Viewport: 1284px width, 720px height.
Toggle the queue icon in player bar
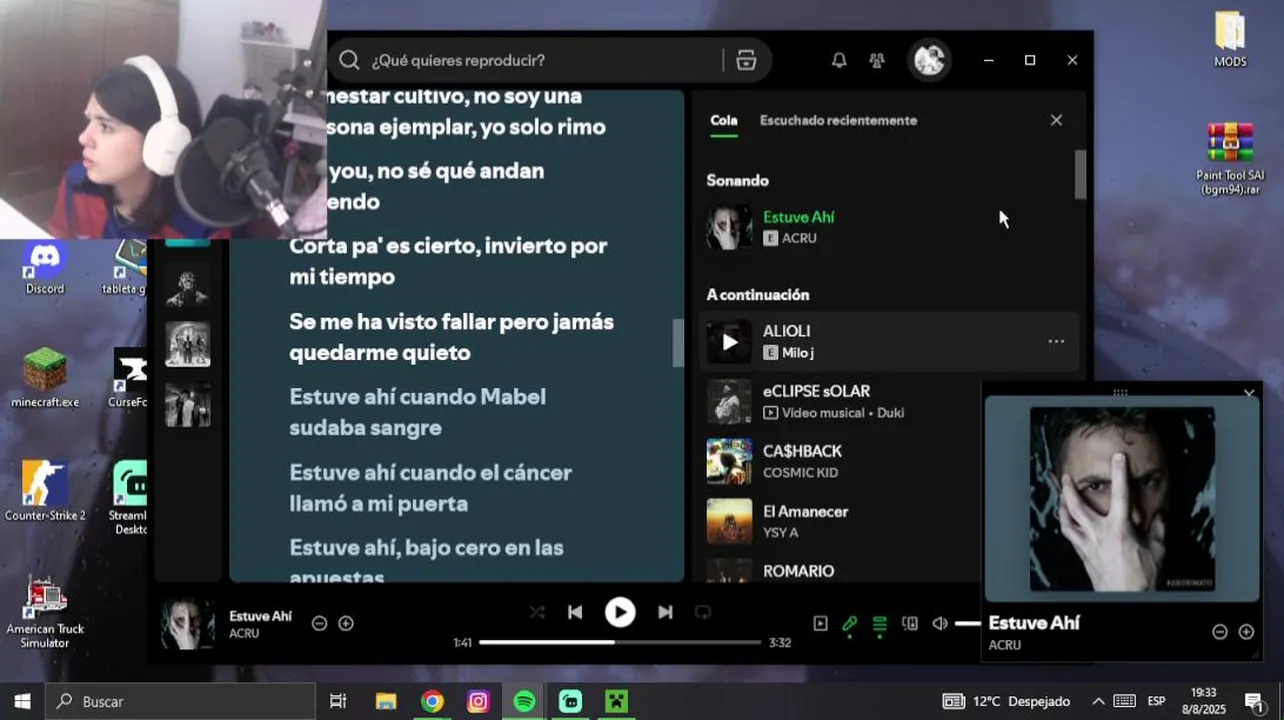879,623
